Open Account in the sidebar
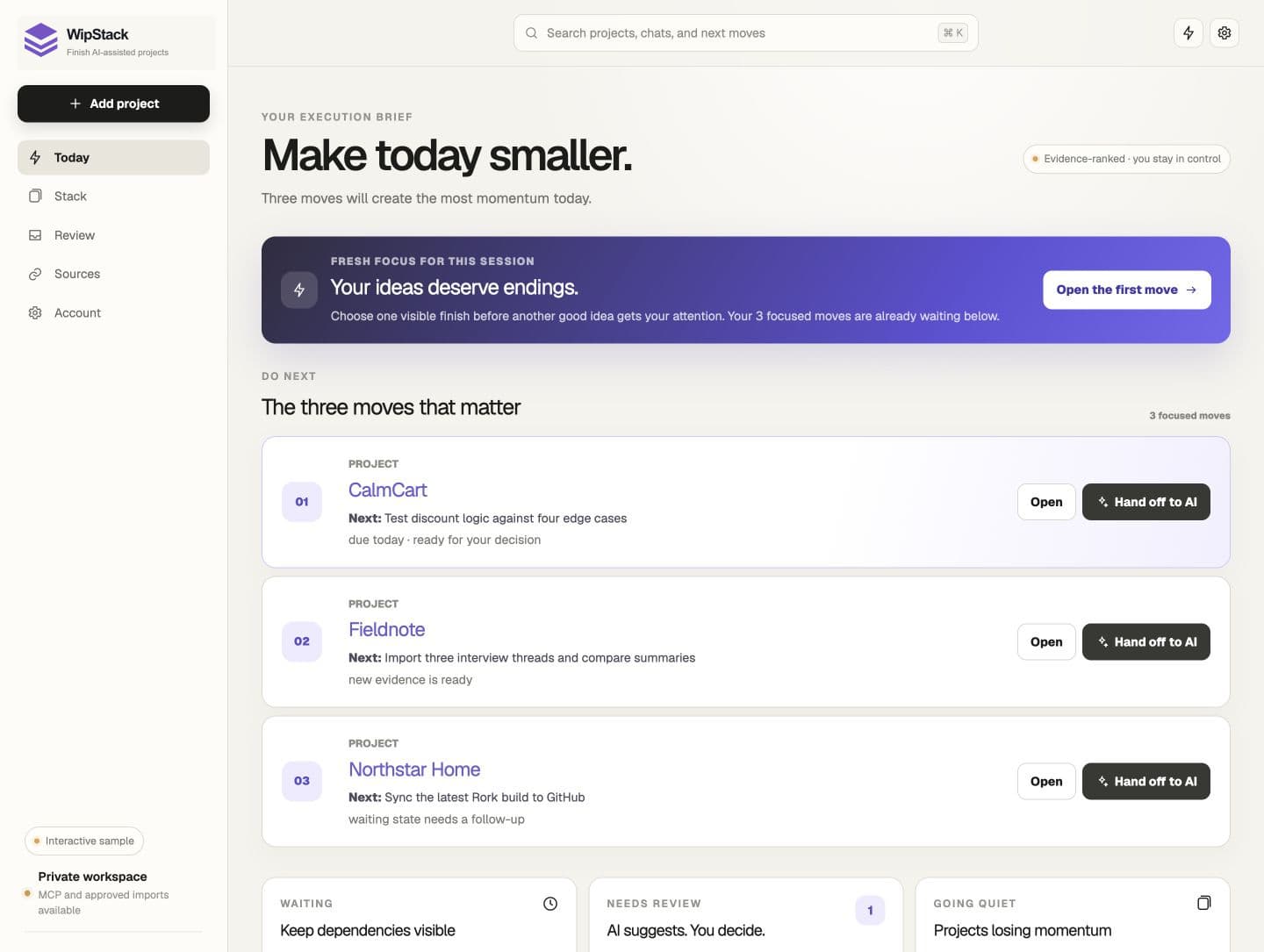The height and width of the screenshot is (952, 1264). click(113, 313)
